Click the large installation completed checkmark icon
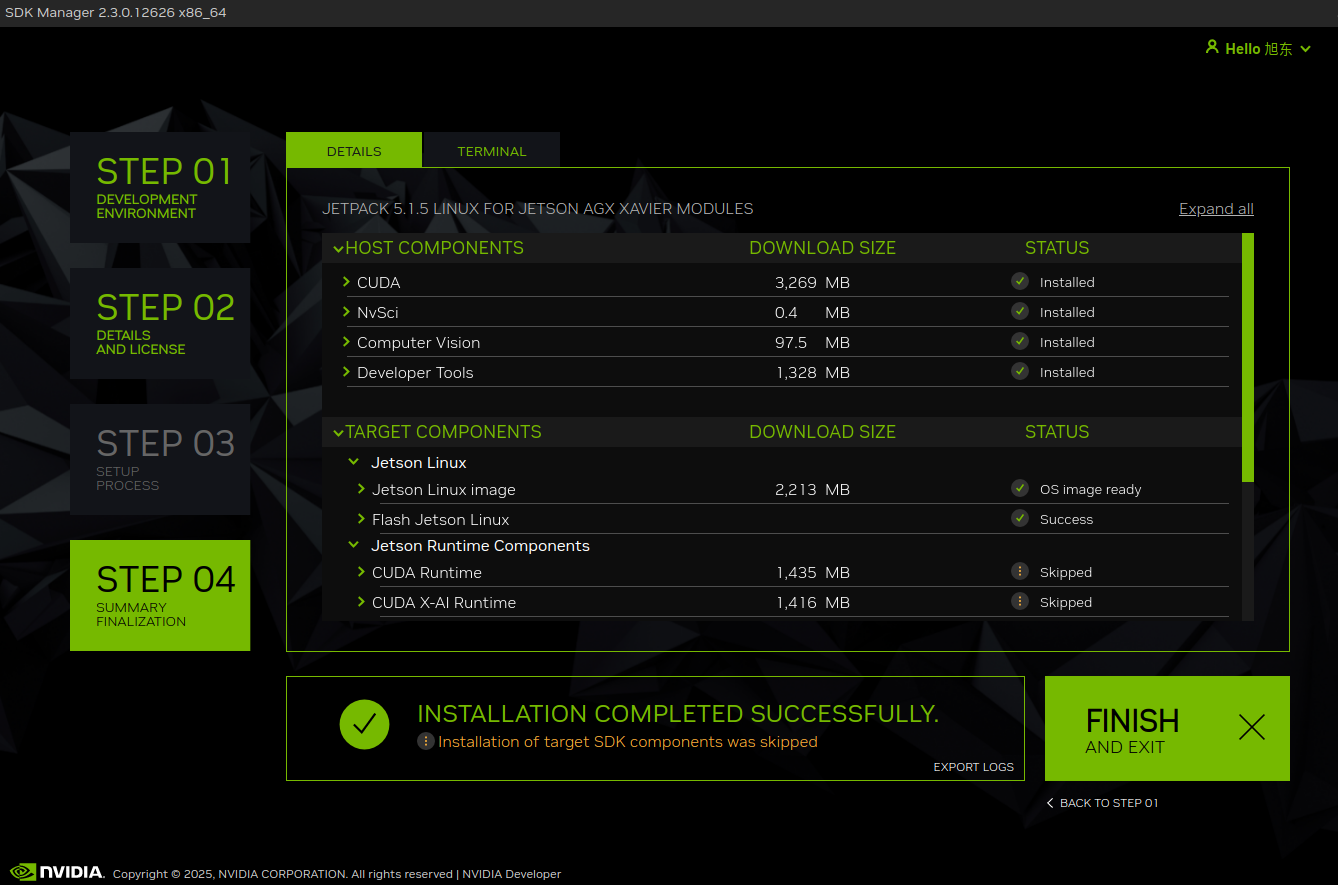The image size is (1338, 885). [364, 724]
